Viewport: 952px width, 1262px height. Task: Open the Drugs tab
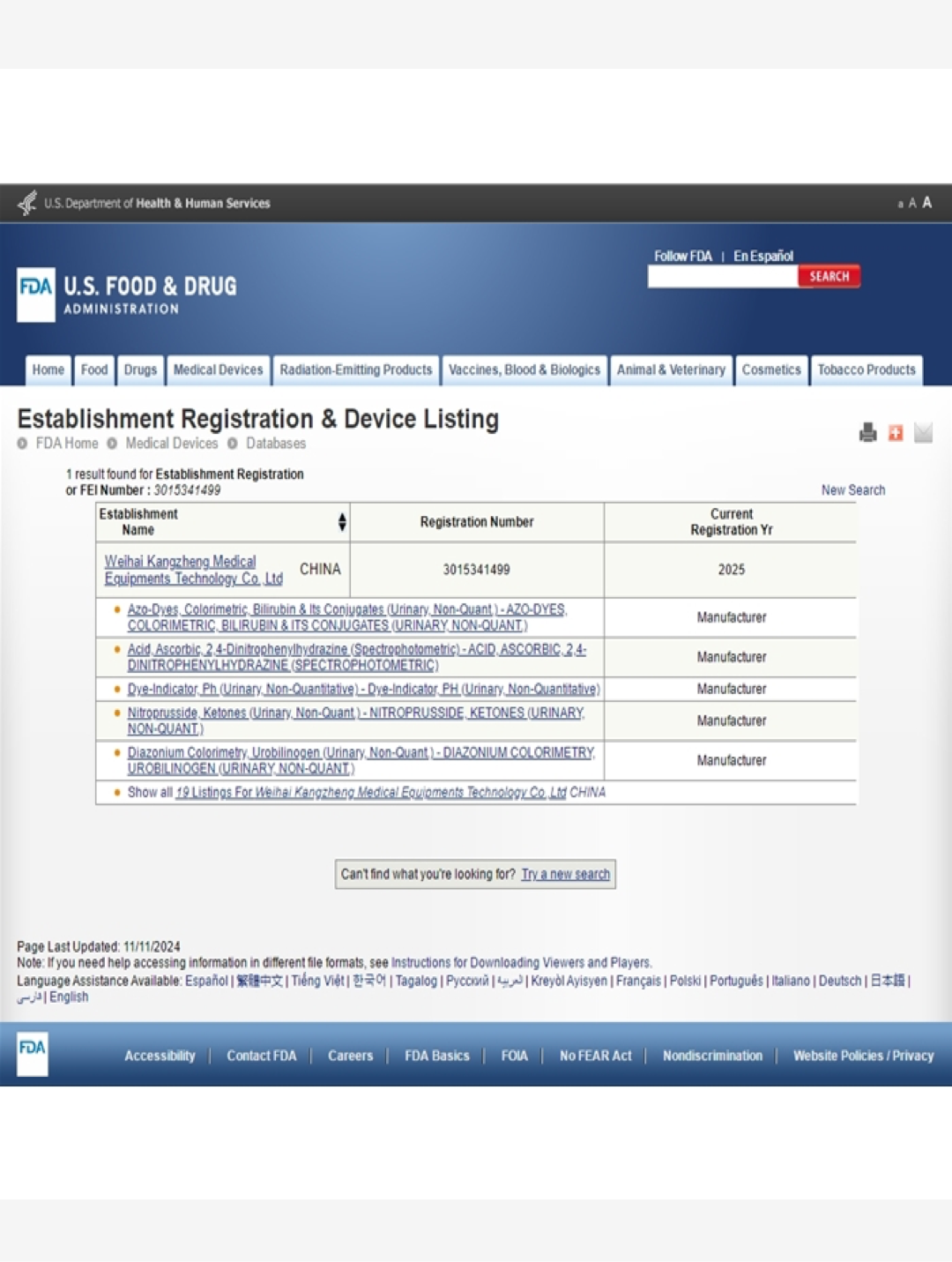[140, 370]
